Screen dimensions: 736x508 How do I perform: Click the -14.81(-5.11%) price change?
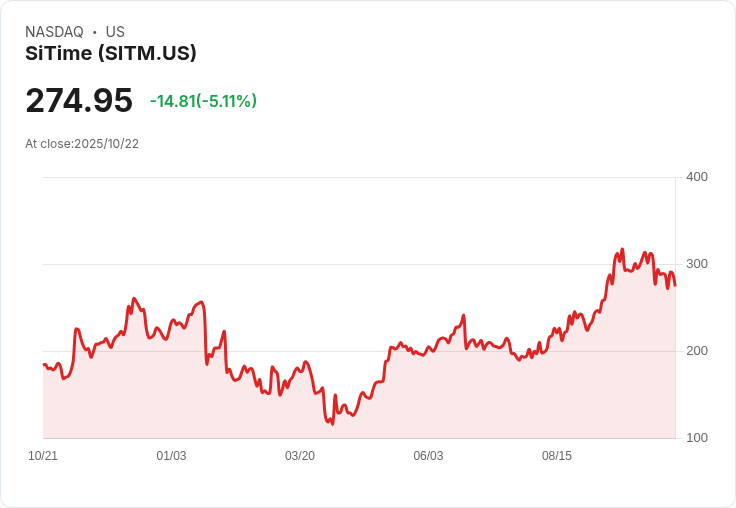click(x=203, y=101)
